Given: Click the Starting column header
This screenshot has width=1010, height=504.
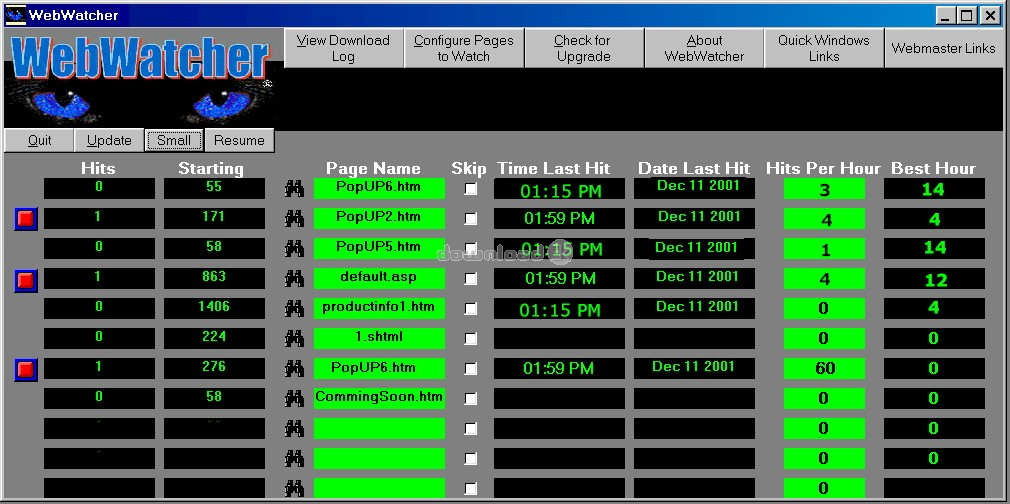Looking at the screenshot, I should pyautogui.click(x=211, y=169).
